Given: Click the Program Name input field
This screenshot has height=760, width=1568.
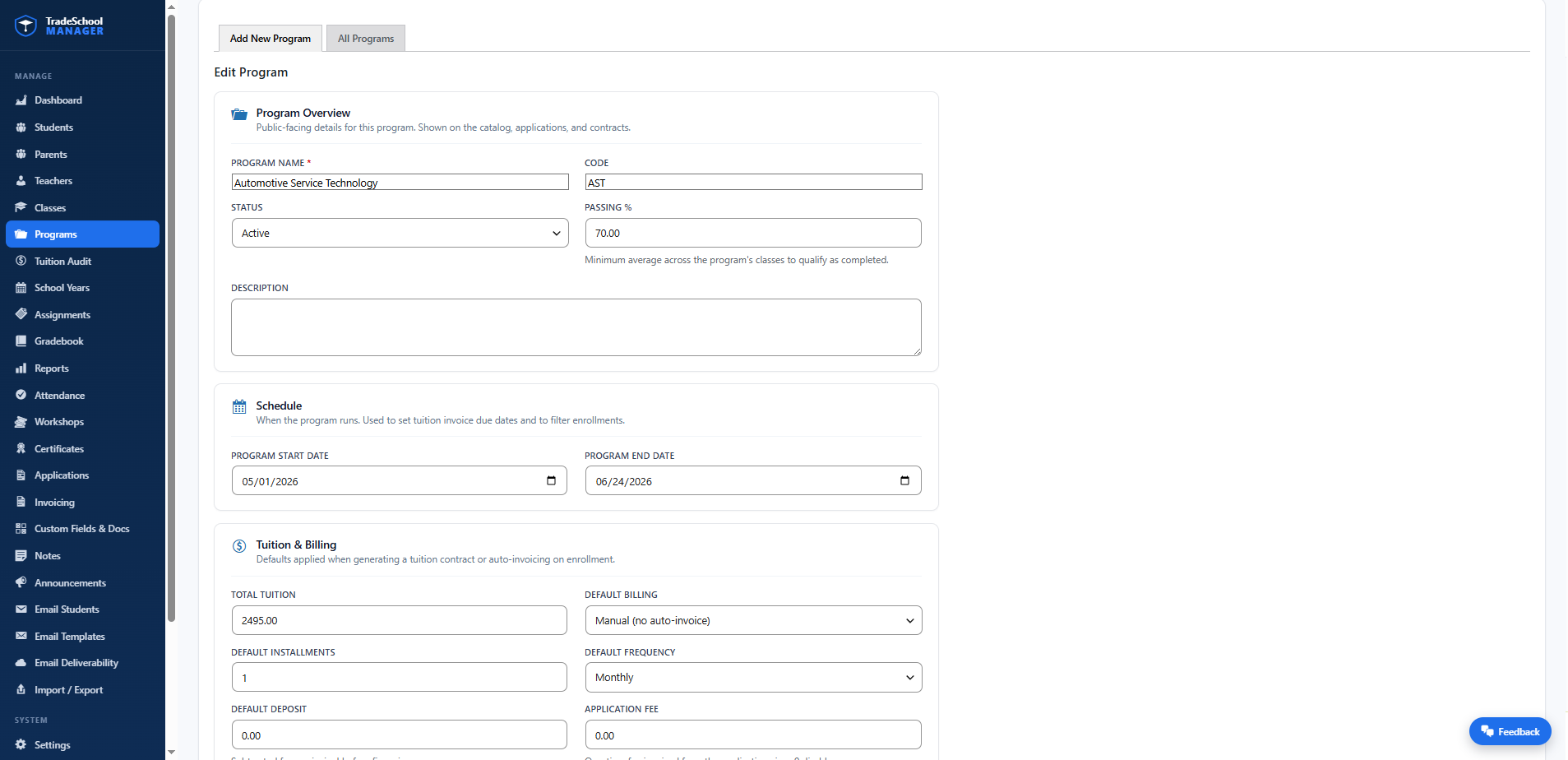Looking at the screenshot, I should pyautogui.click(x=400, y=182).
